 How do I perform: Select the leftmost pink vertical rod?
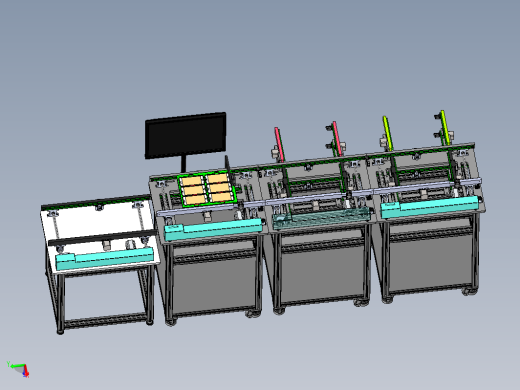279,144
